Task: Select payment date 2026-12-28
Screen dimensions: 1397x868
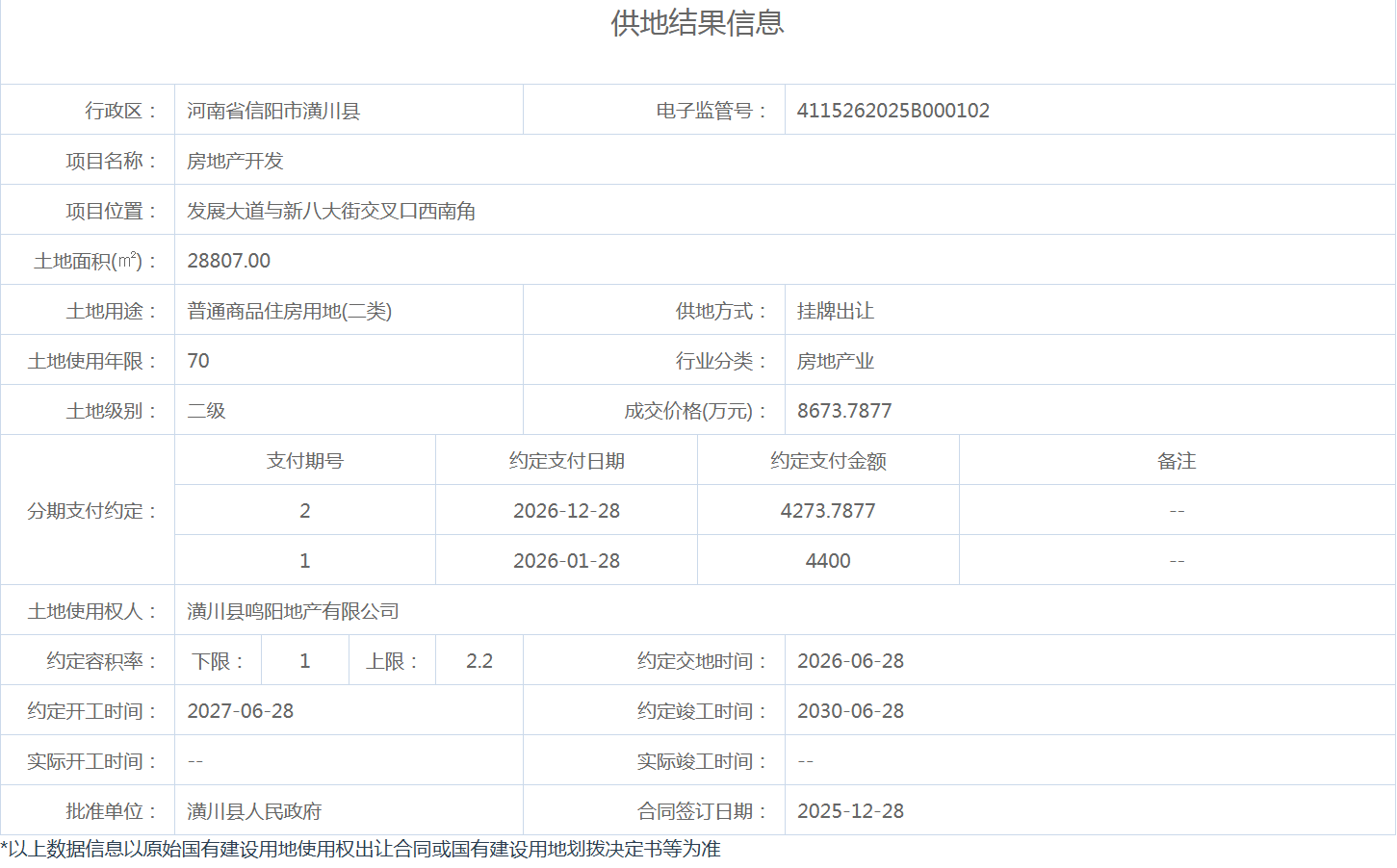Action: click(x=567, y=511)
